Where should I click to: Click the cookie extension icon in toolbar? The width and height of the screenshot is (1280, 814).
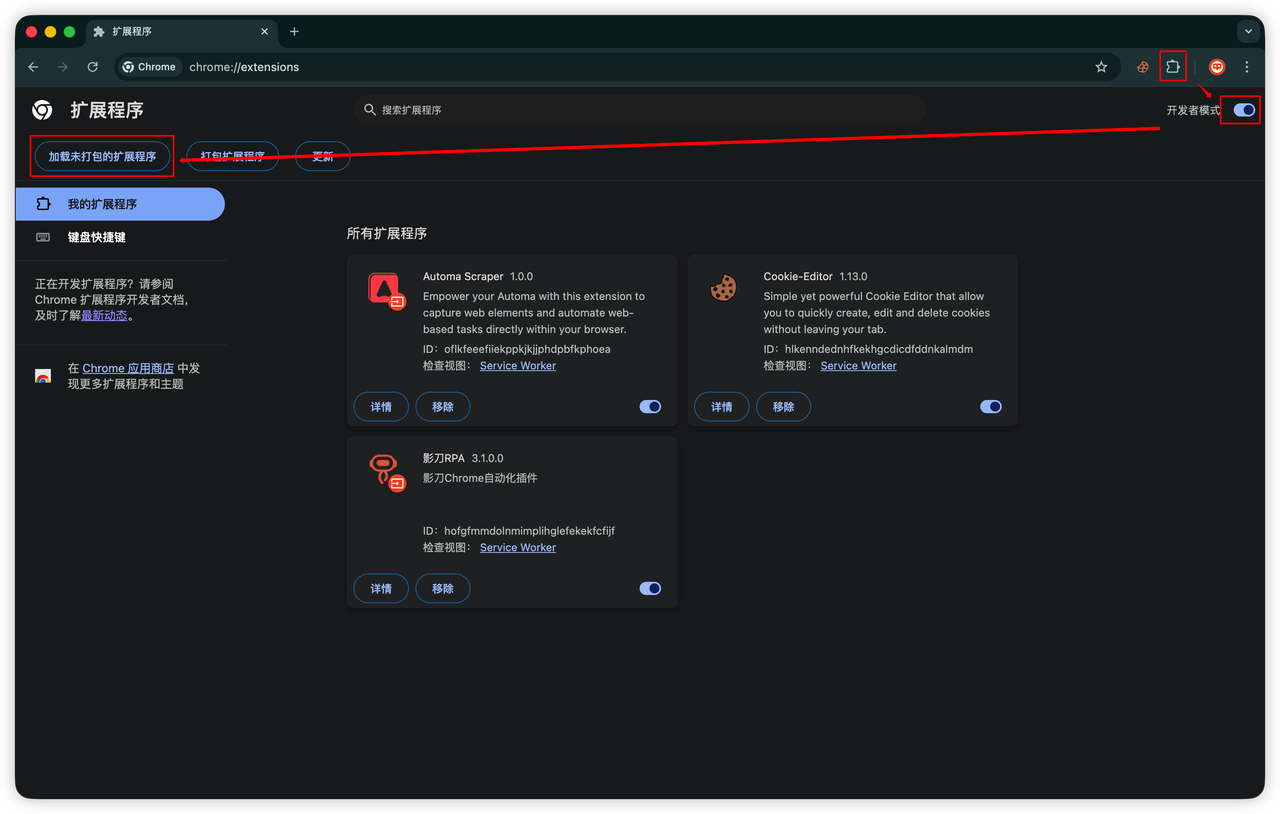1142,67
